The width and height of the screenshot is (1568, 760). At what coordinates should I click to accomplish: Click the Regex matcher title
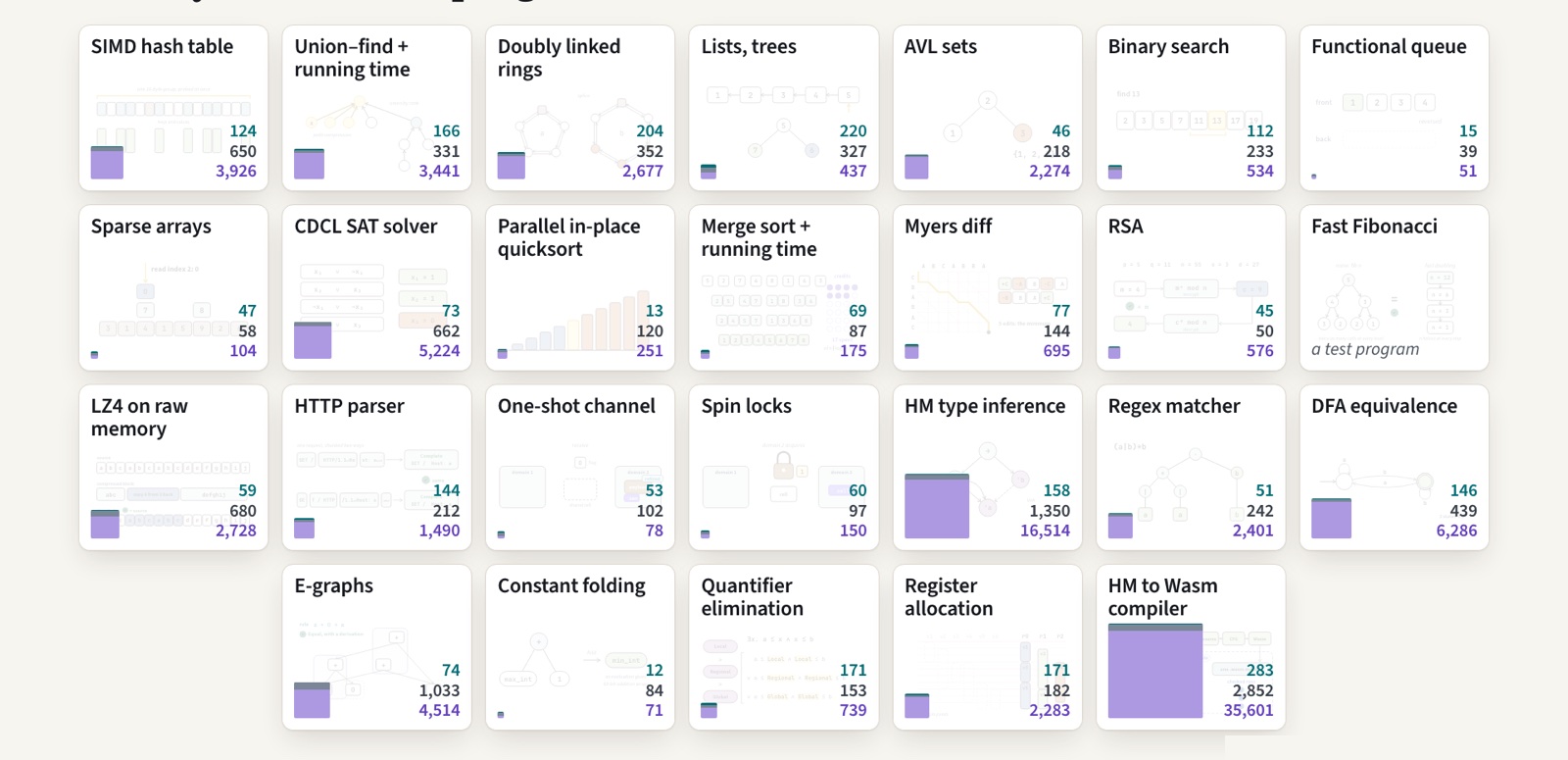pos(1174,406)
